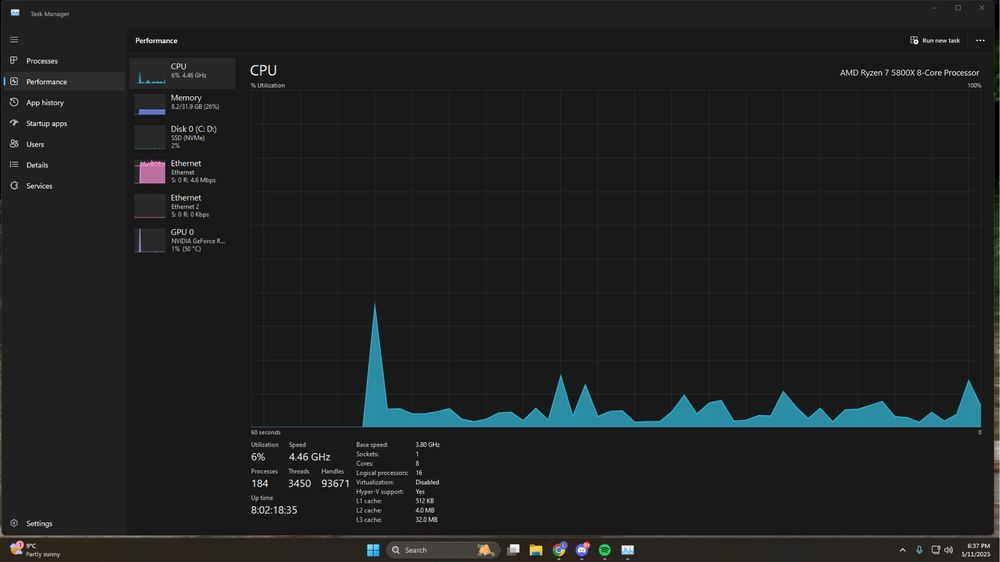Open File Explorer from taskbar

point(536,550)
